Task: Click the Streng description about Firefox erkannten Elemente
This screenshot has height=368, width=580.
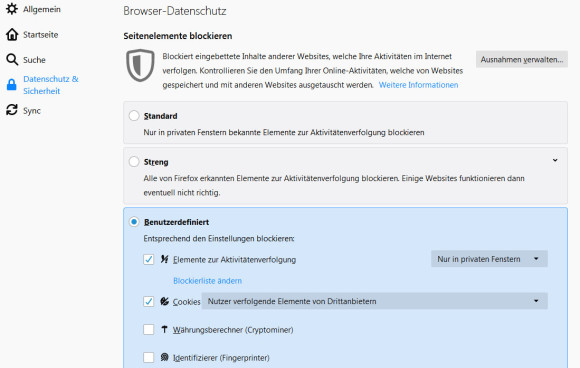Action: coord(334,185)
